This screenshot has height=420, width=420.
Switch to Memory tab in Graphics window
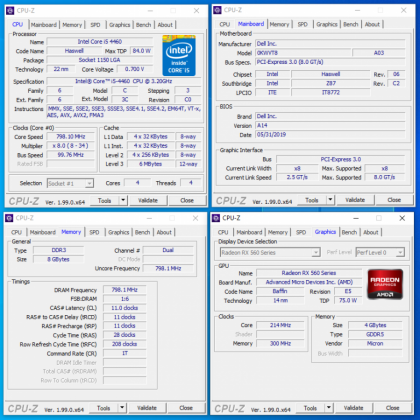click(278, 232)
